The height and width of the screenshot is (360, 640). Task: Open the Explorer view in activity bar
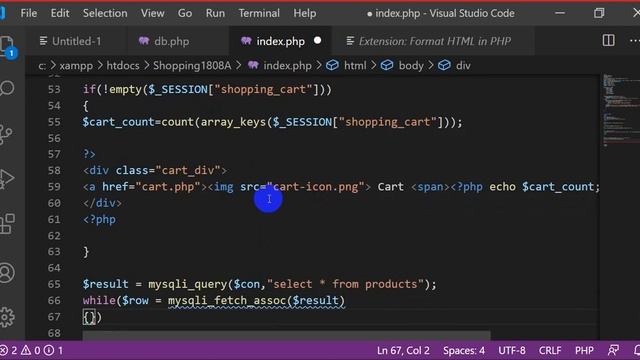[7, 47]
